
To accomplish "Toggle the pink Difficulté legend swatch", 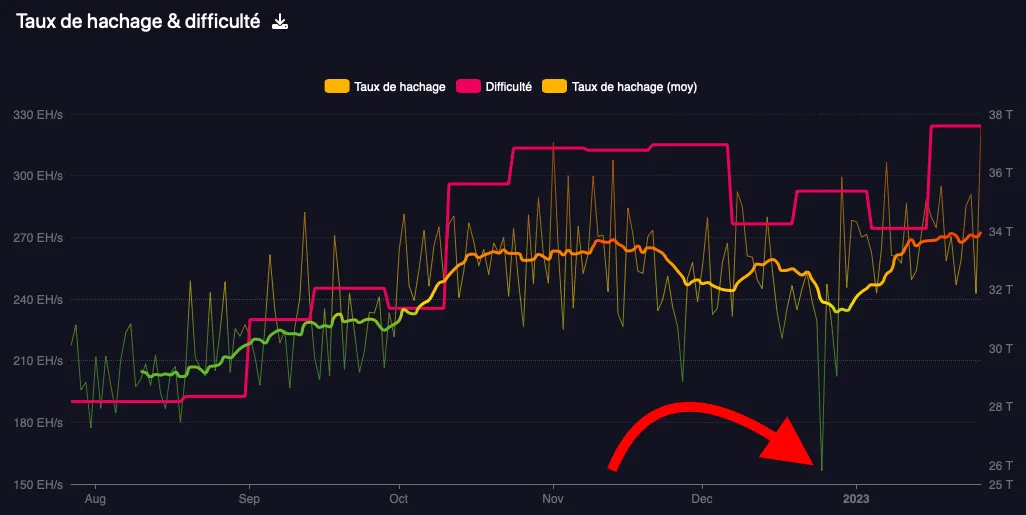I will point(469,86).
